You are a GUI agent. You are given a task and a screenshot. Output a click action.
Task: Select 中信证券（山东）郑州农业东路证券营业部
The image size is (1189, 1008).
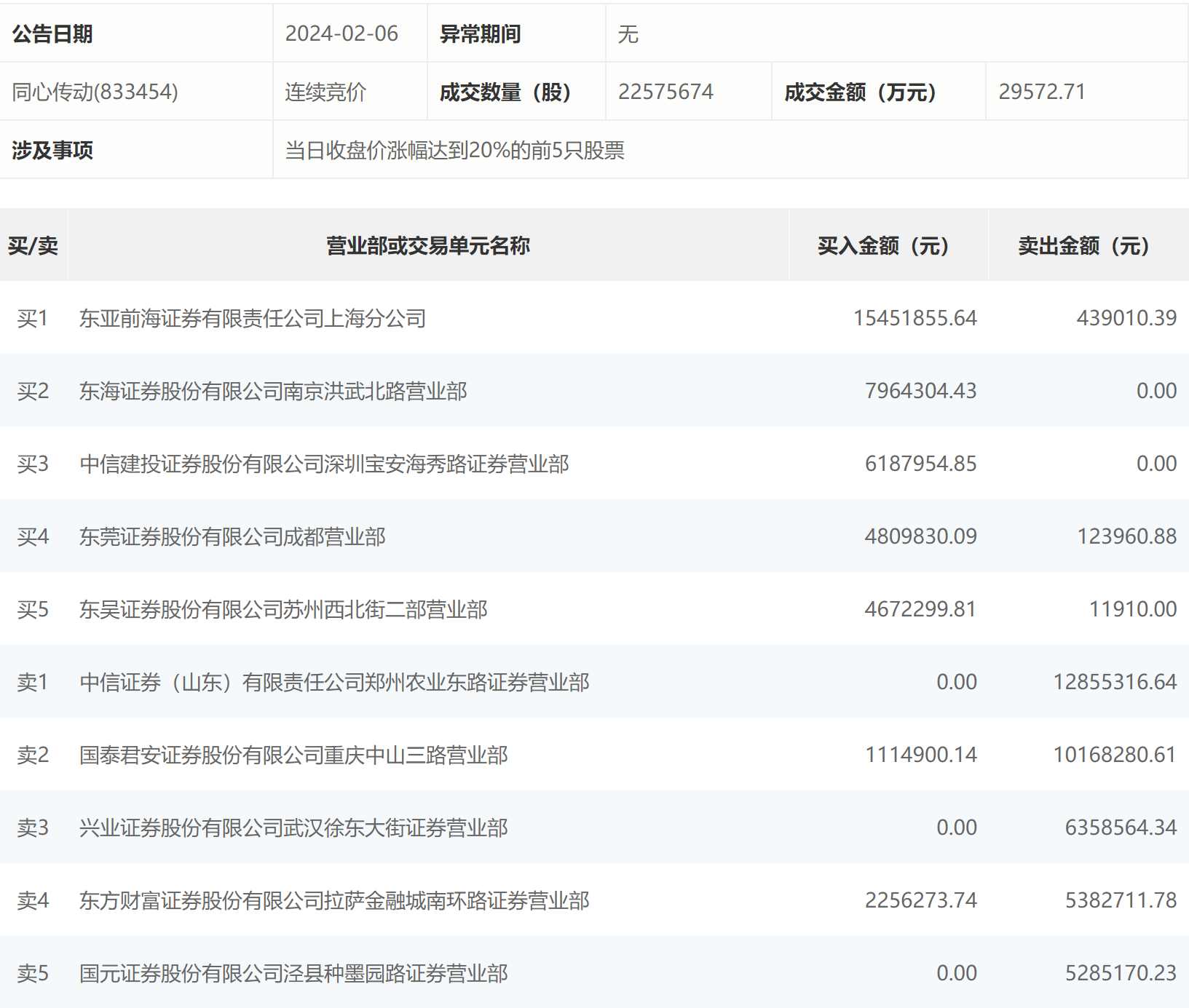[334, 682]
